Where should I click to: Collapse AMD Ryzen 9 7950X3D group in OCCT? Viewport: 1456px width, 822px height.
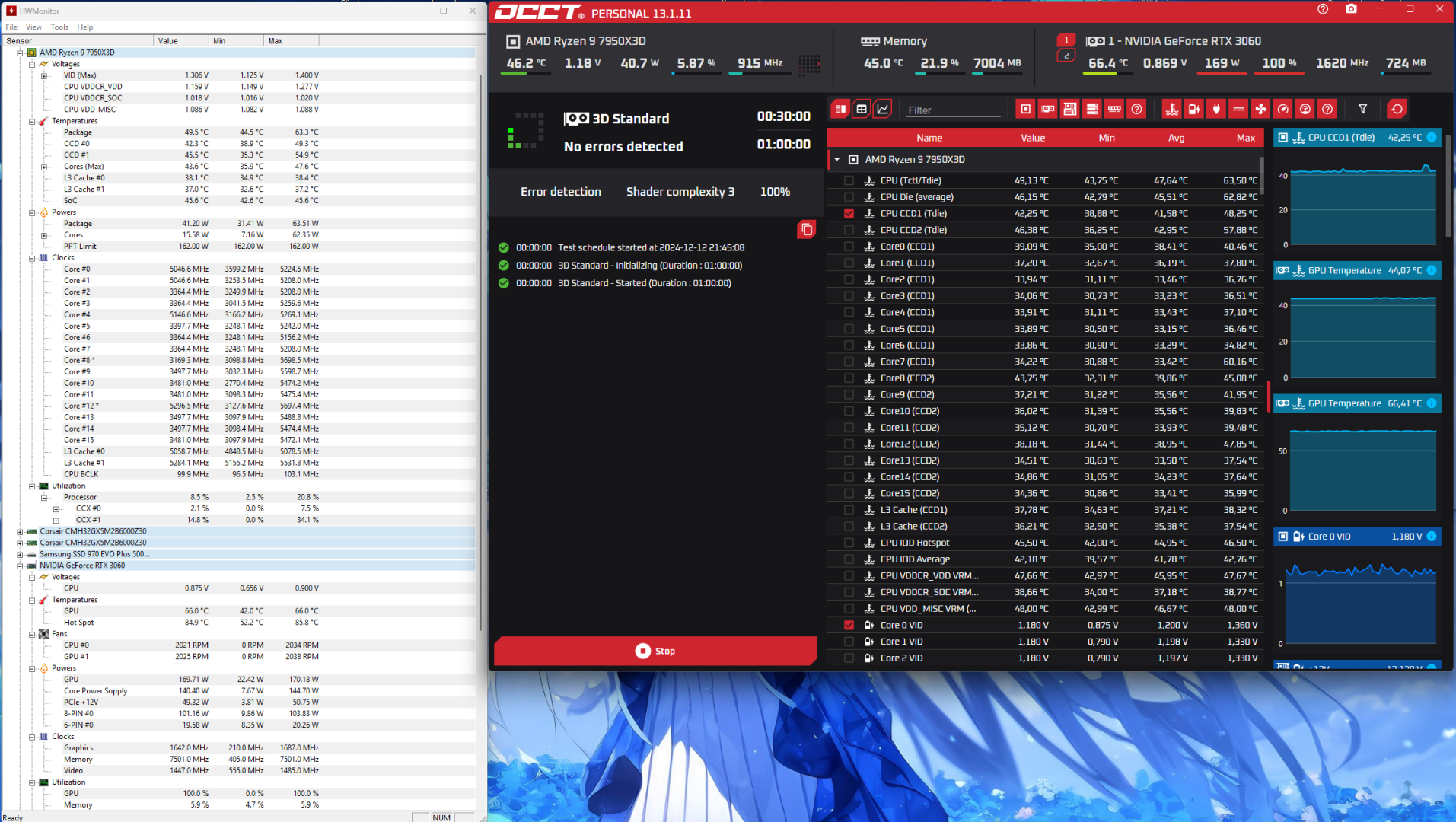[x=836, y=160]
